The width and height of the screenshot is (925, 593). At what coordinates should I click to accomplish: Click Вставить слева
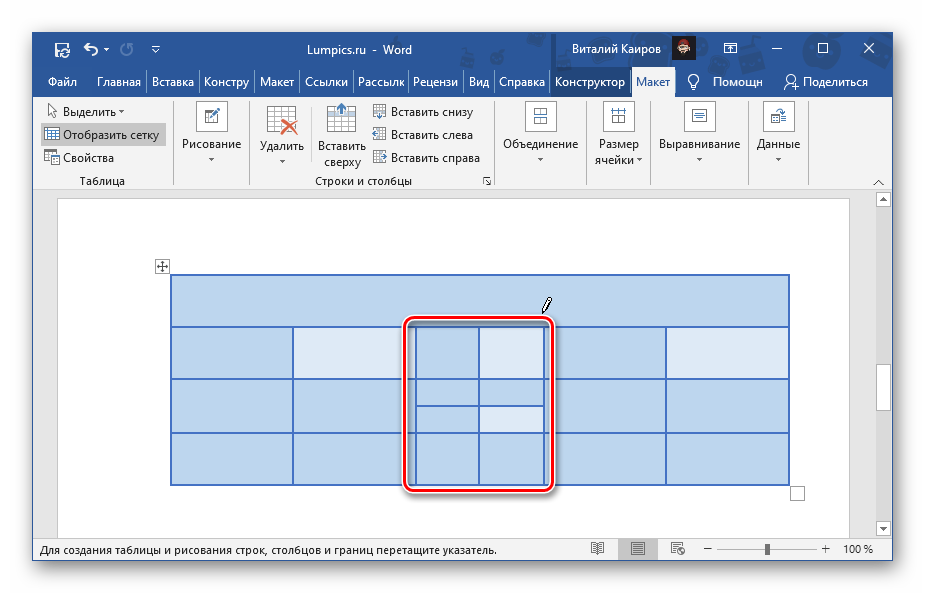[423, 135]
